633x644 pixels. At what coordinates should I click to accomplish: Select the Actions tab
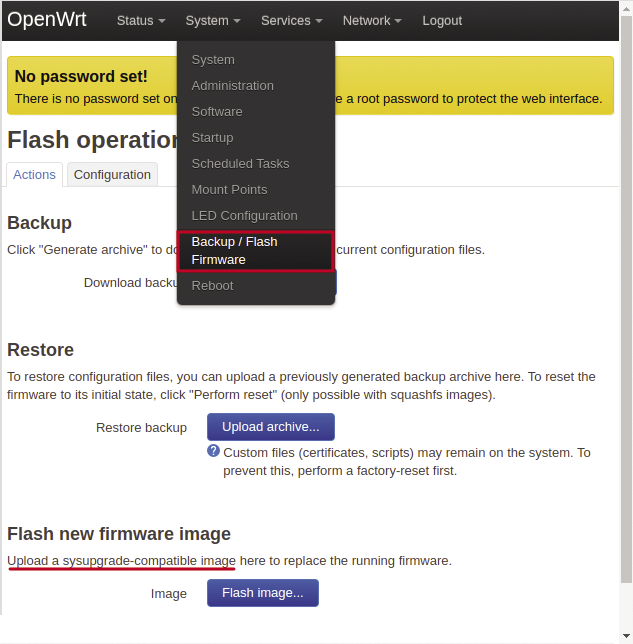(x=34, y=175)
